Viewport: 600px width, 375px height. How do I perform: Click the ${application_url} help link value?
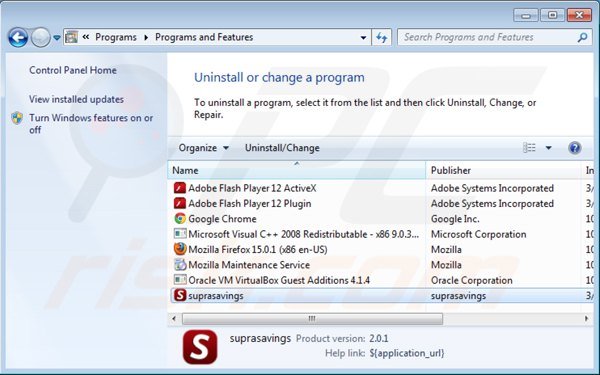click(x=407, y=353)
